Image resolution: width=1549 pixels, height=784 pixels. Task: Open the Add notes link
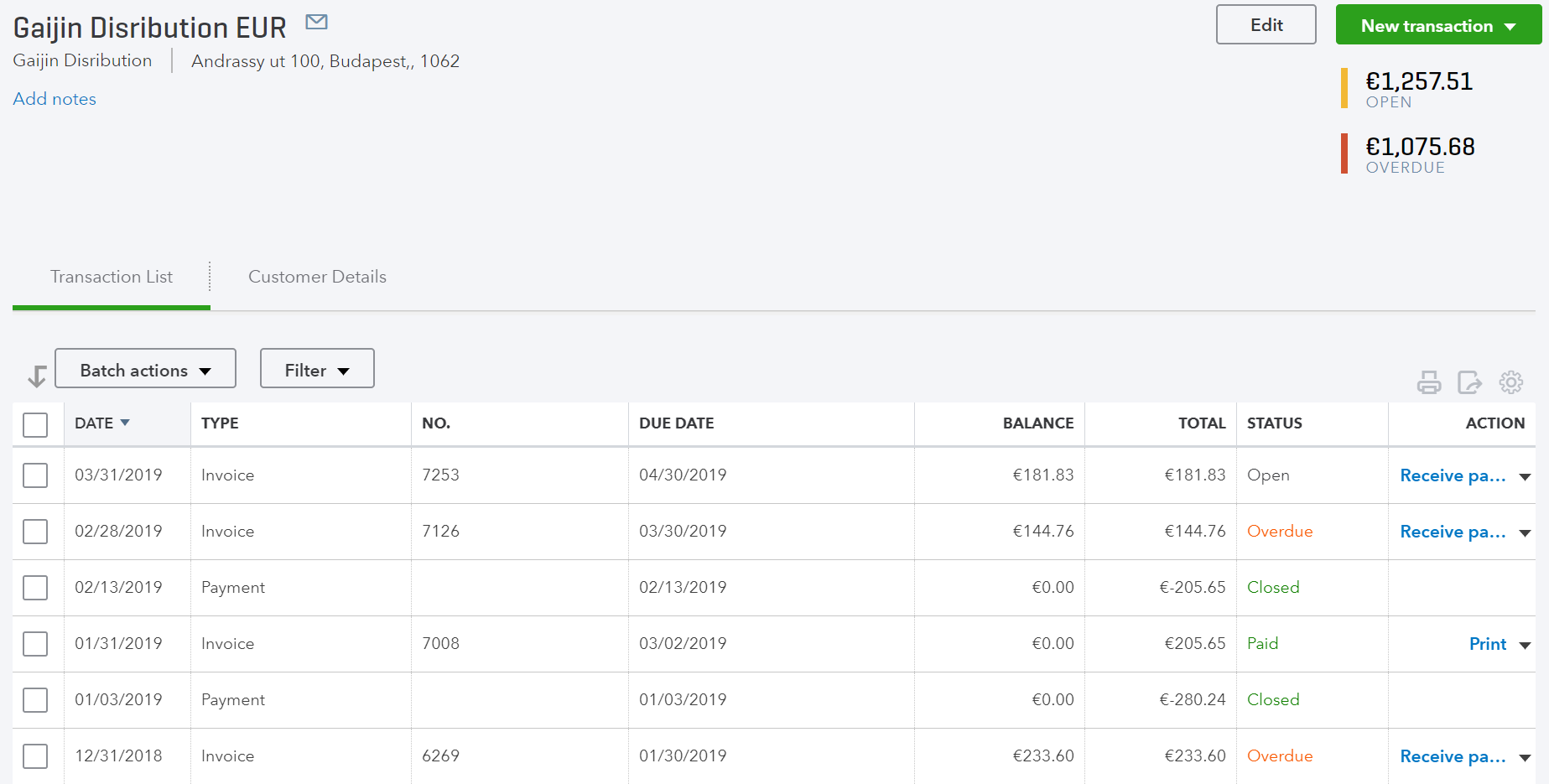point(54,98)
